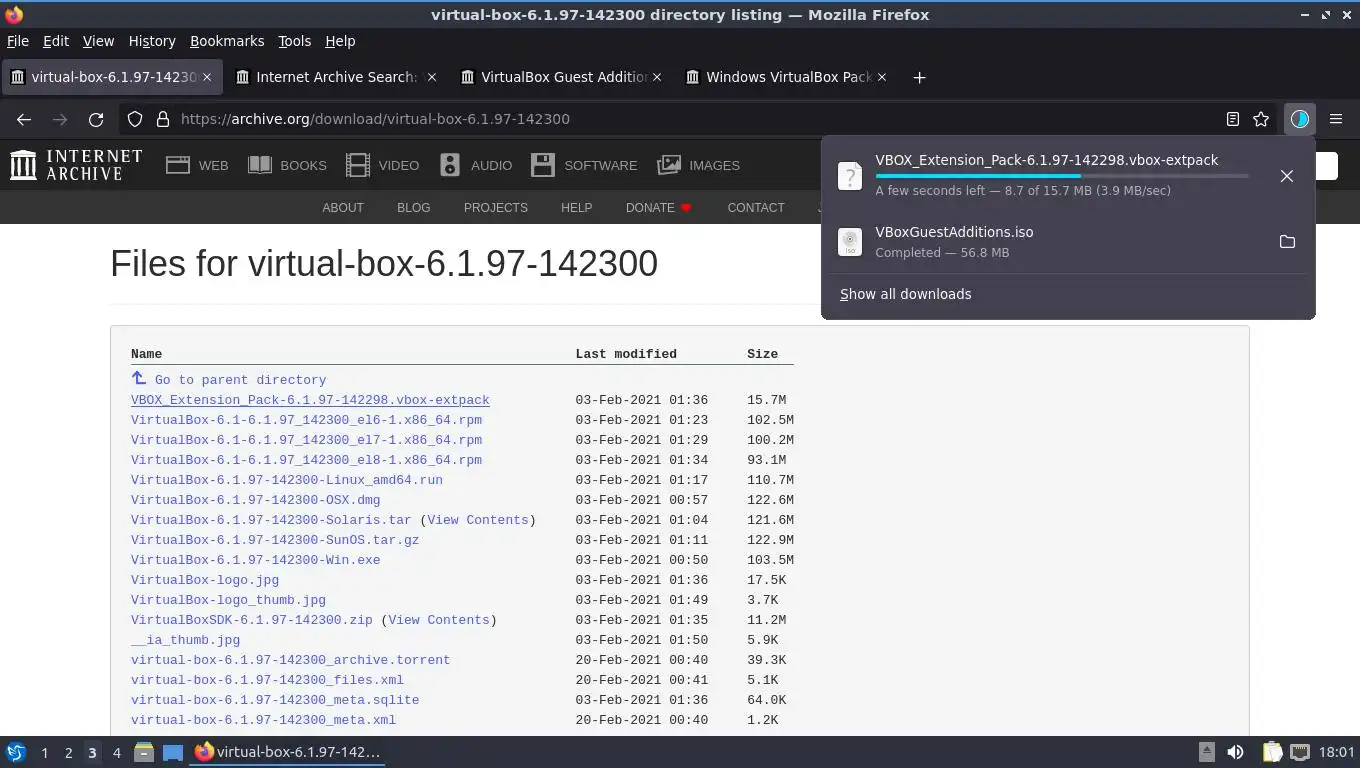
Task: Open the Help menu
Action: [340, 41]
